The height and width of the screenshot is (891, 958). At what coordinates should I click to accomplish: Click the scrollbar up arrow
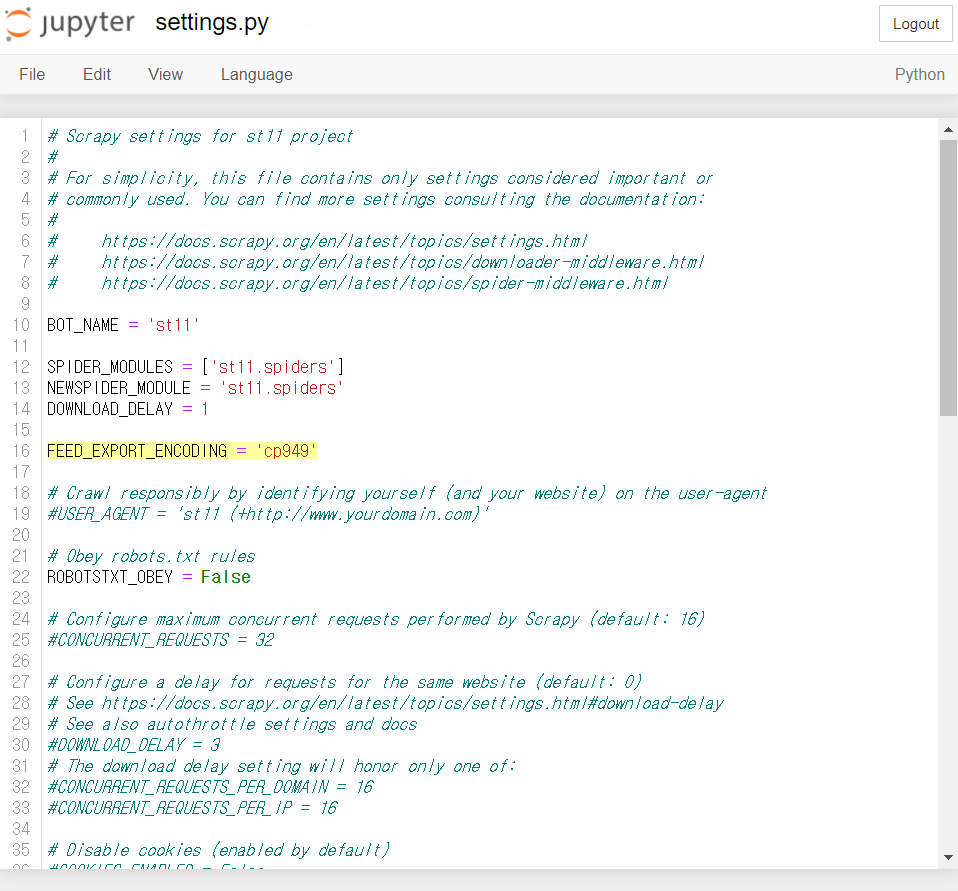pos(948,129)
